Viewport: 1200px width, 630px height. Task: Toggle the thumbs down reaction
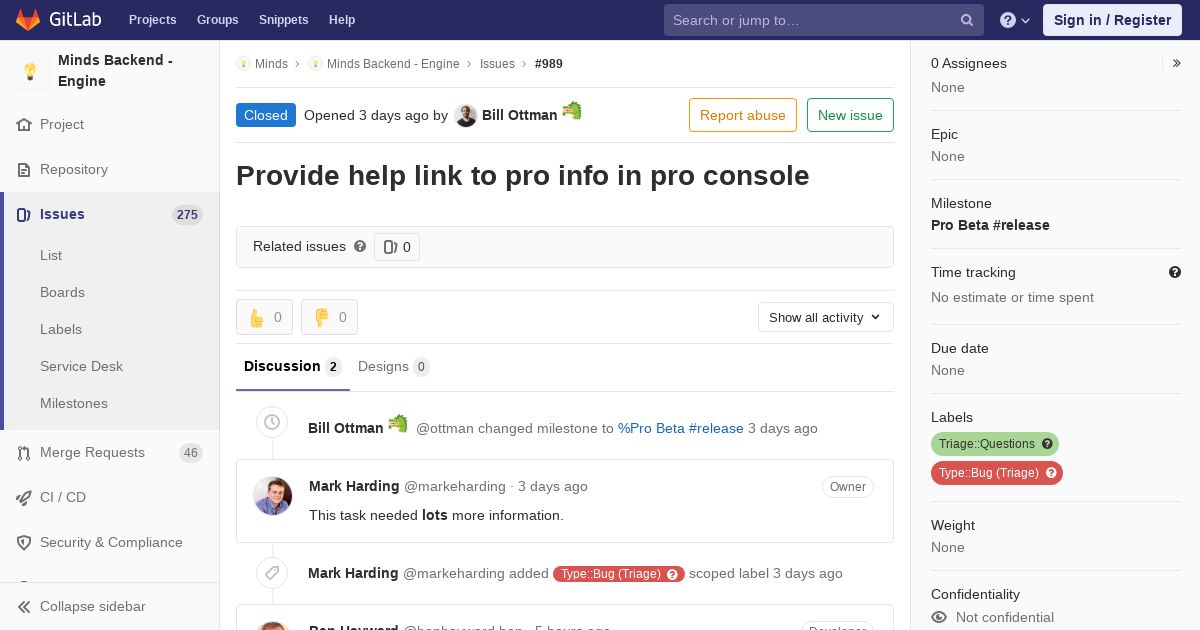(x=329, y=318)
